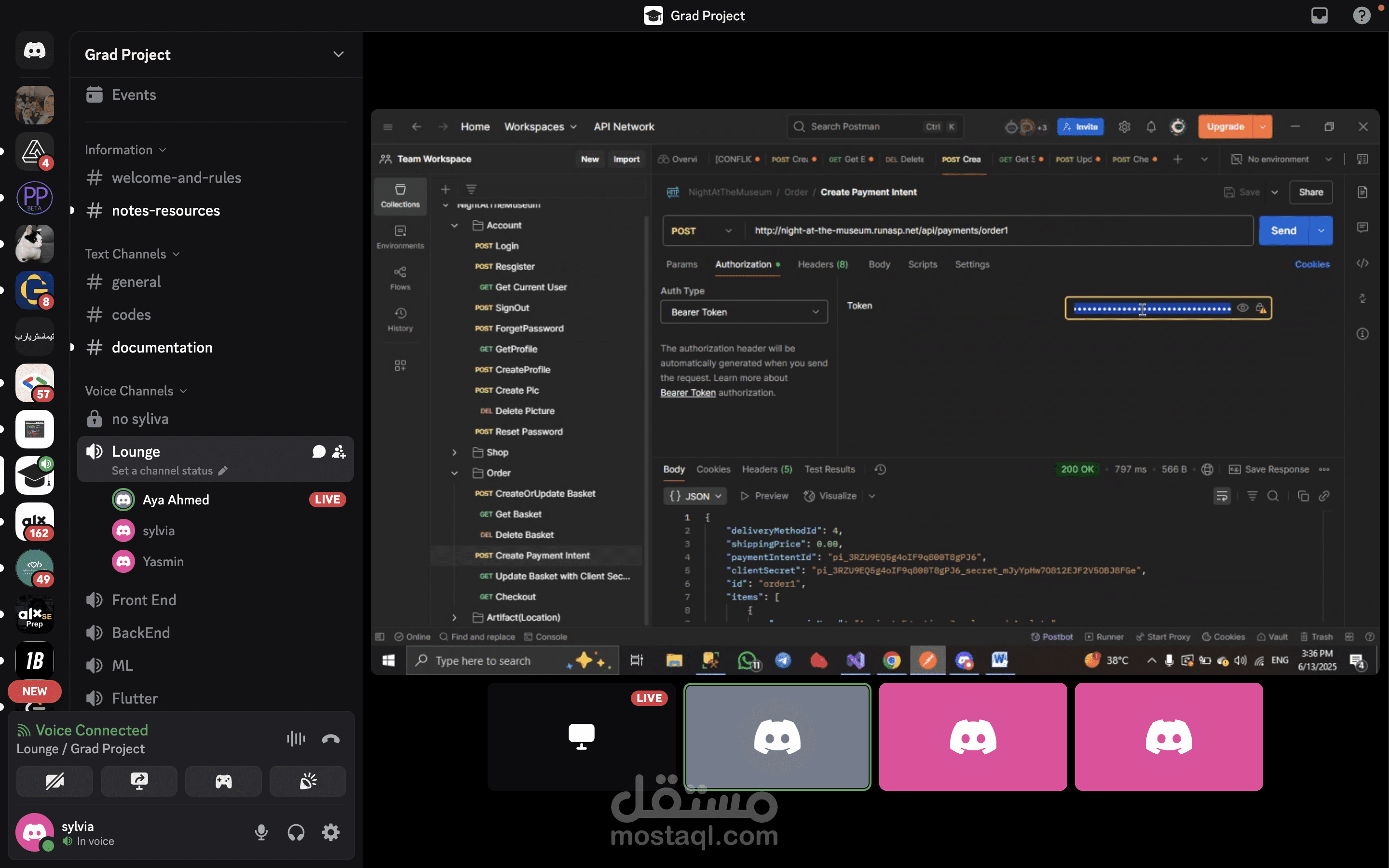
Task: Click Windows Start button in stream
Action: click(389, 660)
